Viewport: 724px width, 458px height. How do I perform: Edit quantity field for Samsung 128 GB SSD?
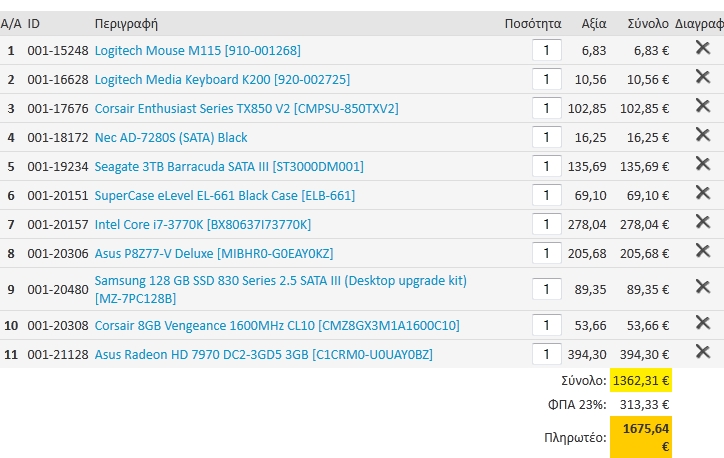[x=547, y=289]
